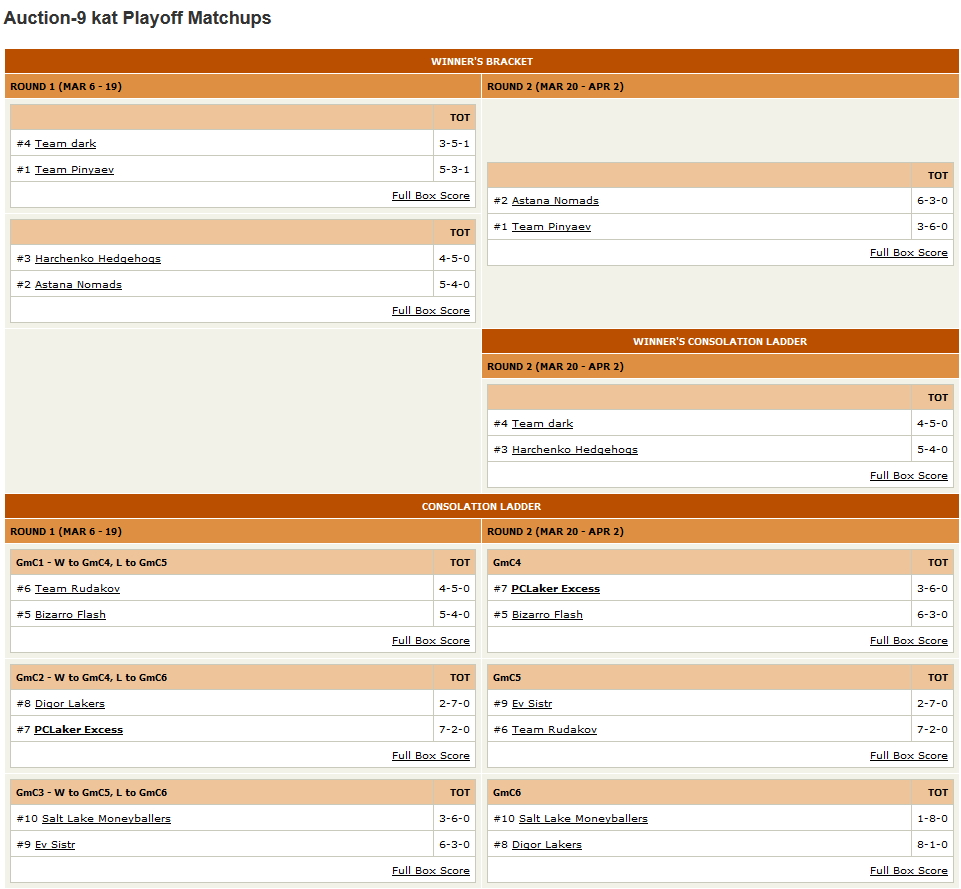The image size is (961, 889).
Task: Select the 'WINNER'S BRACKET' header bar
Action: pos(482,61)
